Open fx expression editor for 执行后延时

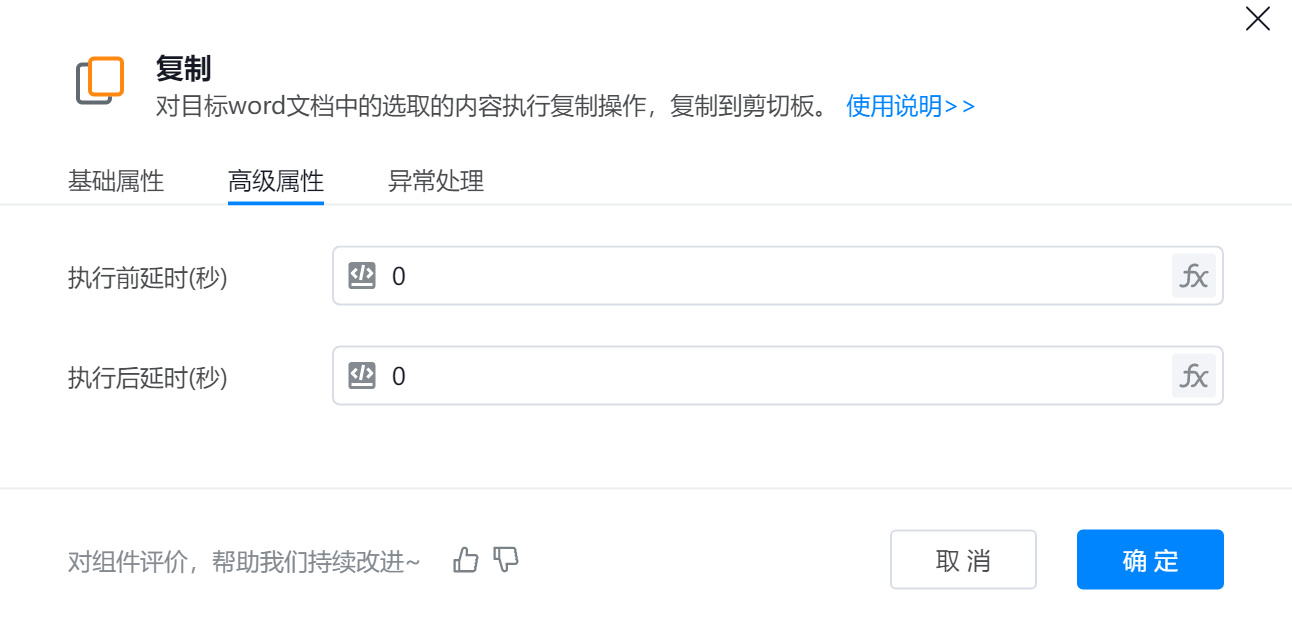(1194, 376)
